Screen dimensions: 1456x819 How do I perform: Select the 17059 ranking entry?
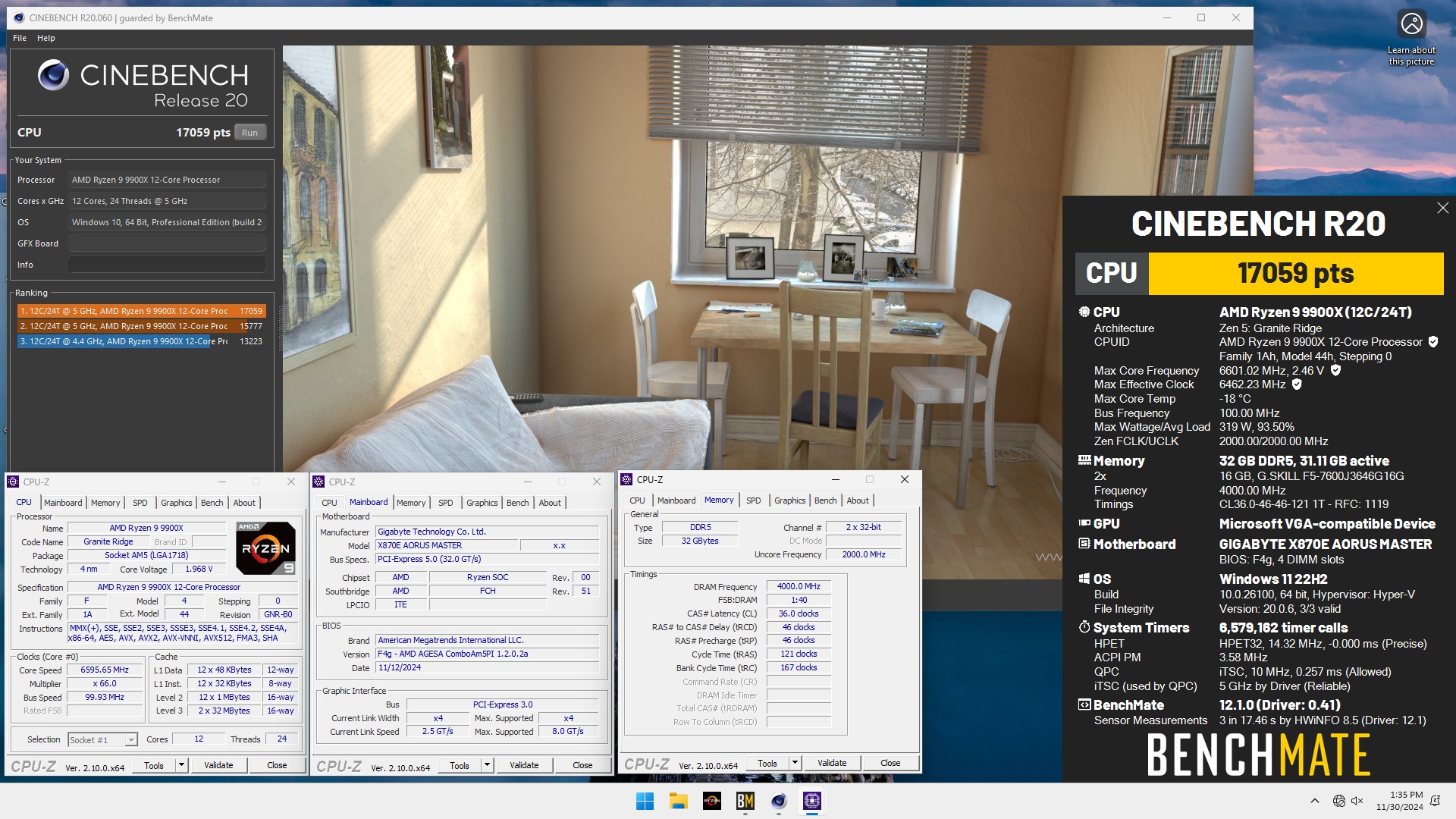(141, 311)
